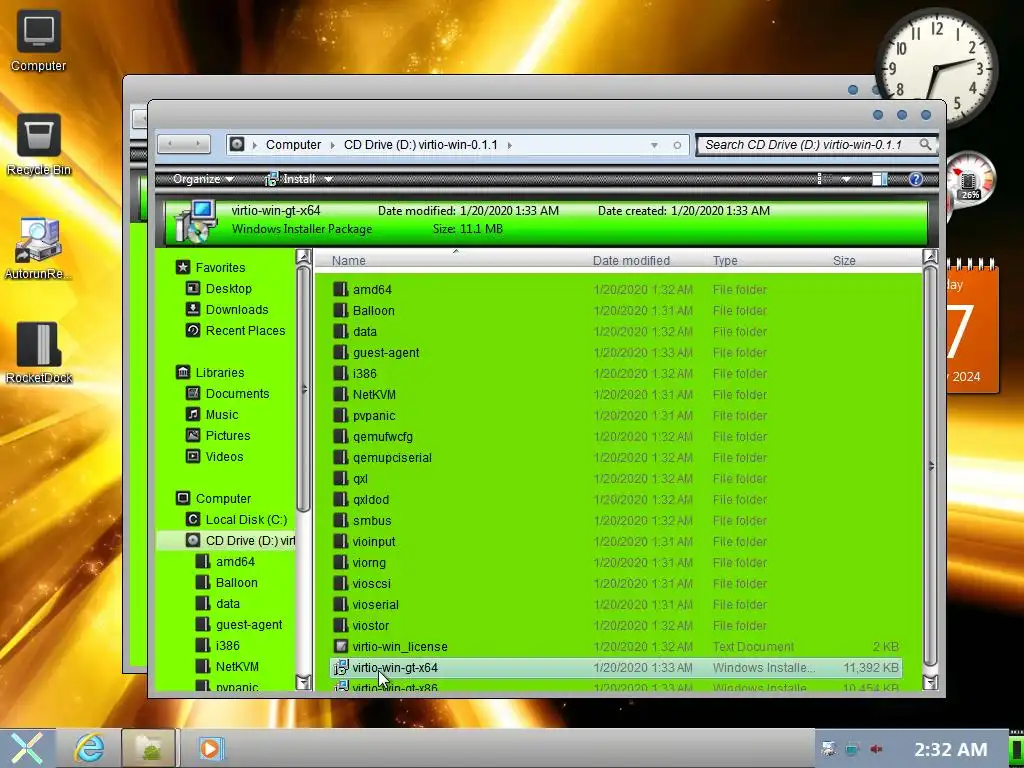The width and height of the screenshot is (1024, 768).
Task: Click the address bar refresh button
Action: pyautogui.click(x=677, y=145)
